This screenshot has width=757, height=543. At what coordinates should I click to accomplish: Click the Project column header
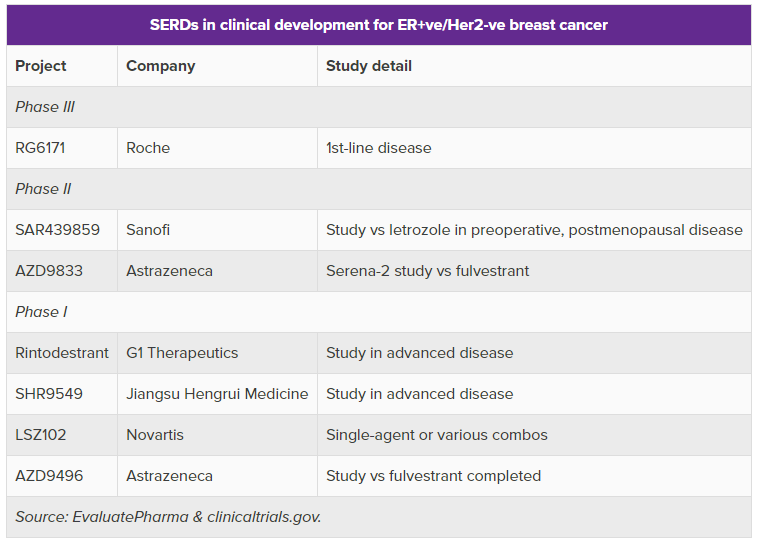pos(41,66)
